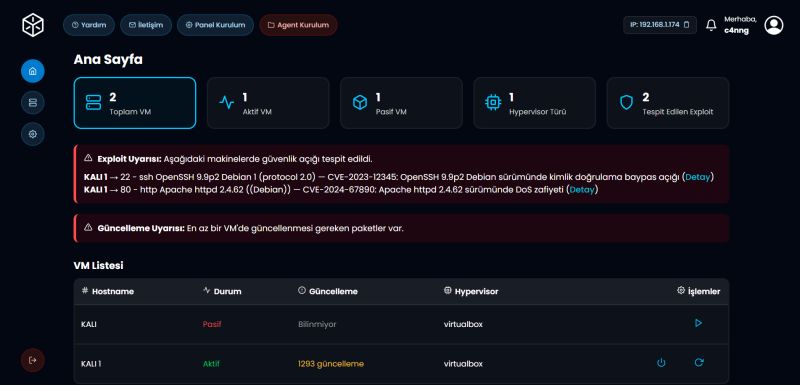Open Detay link for CVE-2024-67890
The height and width of the screenshot is (385, 800).
tap(582, 190)
